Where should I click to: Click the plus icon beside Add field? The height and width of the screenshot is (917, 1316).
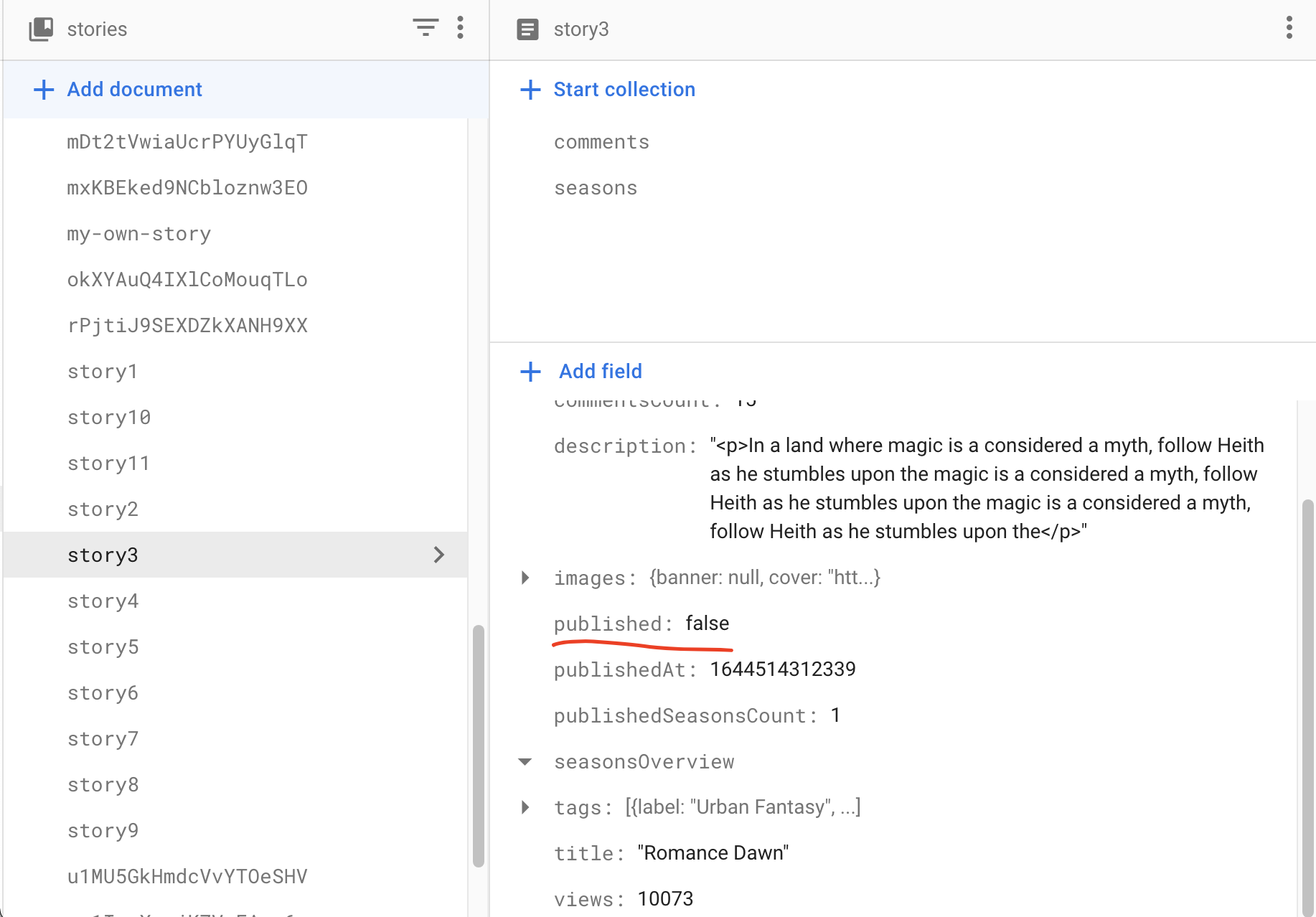click(530, 372)
